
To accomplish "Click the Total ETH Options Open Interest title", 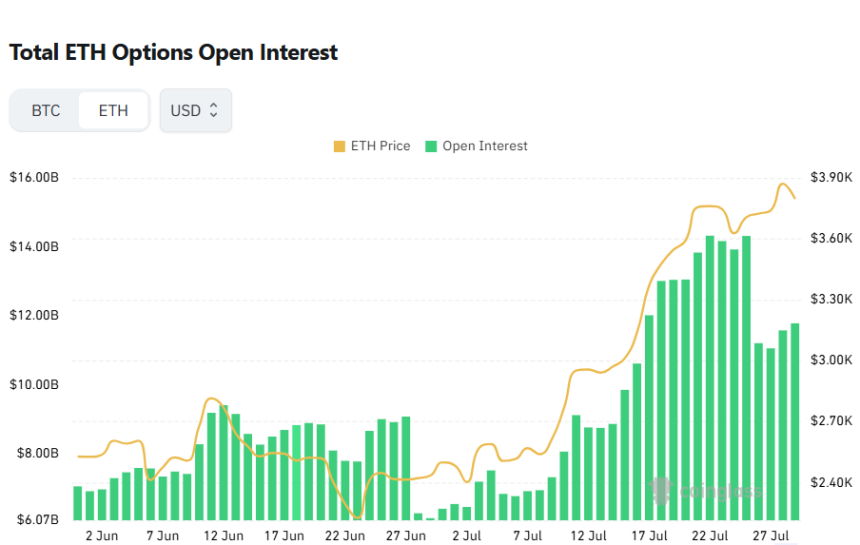I will [173, 53].
